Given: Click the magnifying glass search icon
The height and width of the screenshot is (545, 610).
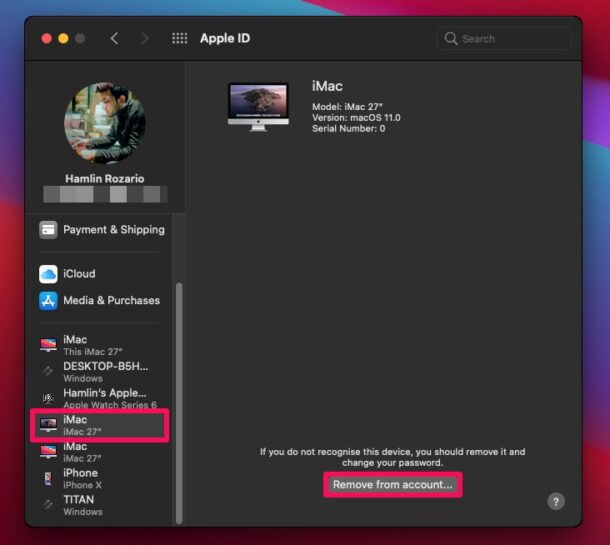Looking at the screenshot, I should 450,39.
